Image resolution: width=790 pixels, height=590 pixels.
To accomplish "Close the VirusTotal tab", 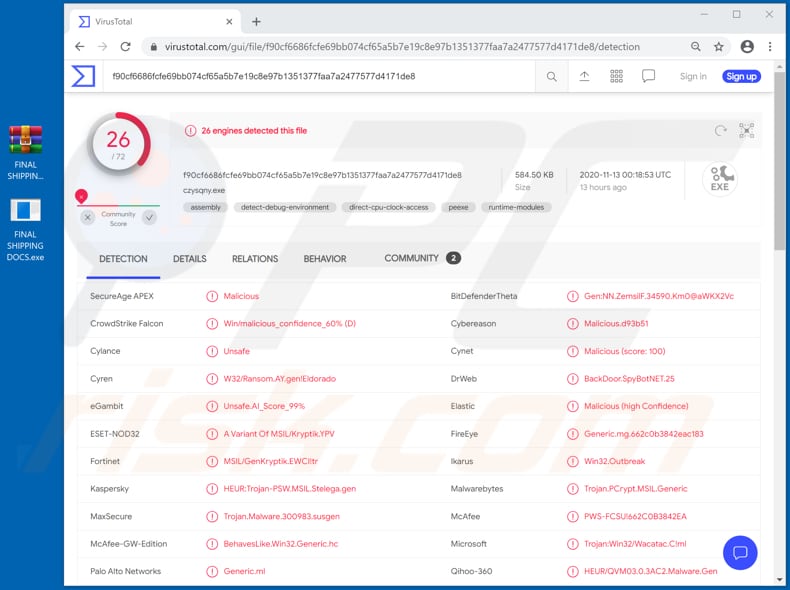I will (x=229, y=22).
